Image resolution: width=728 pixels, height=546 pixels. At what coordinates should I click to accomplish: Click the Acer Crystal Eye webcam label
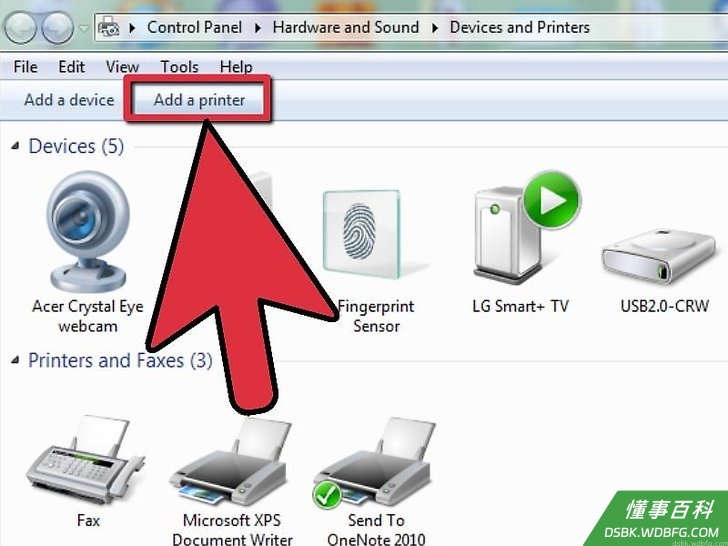[x=88, y=316]
